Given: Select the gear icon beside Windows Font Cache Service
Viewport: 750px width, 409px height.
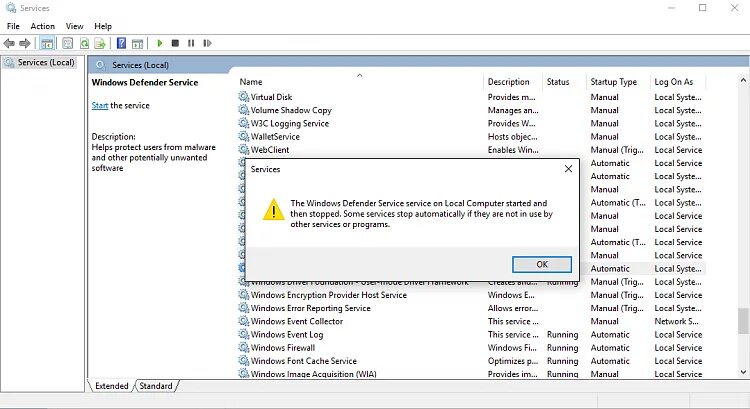Looking at the screenshot, I should (244, 361).
